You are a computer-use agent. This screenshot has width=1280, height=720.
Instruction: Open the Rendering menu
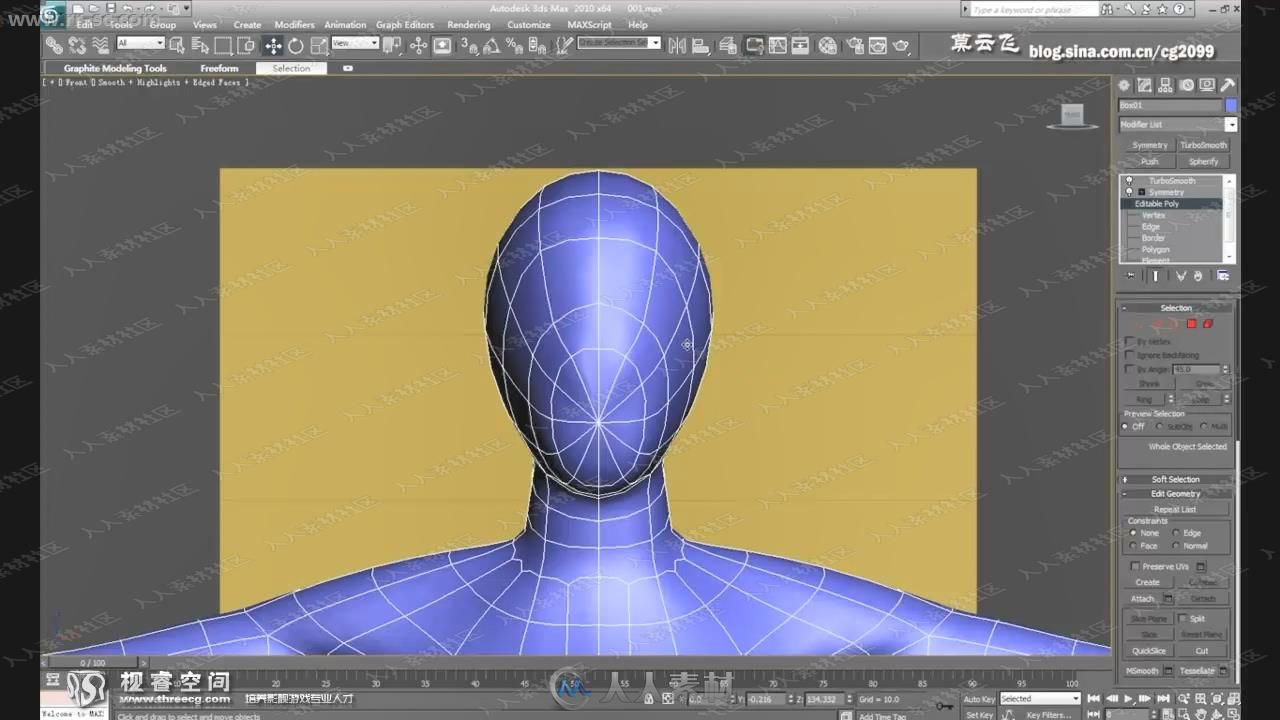pyautogui.click(x=469, y=25)
